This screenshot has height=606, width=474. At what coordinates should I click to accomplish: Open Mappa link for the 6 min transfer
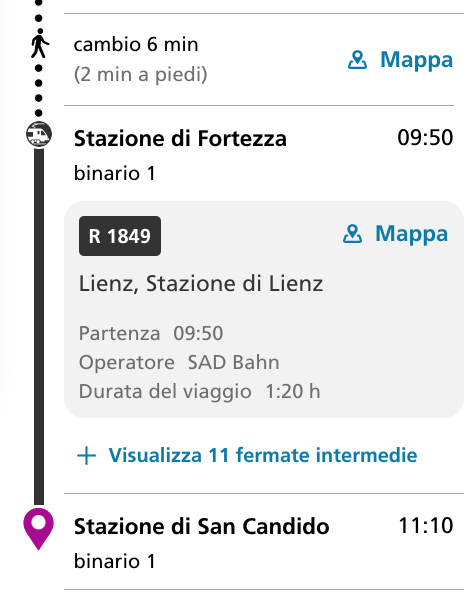(x=400, y=60)
